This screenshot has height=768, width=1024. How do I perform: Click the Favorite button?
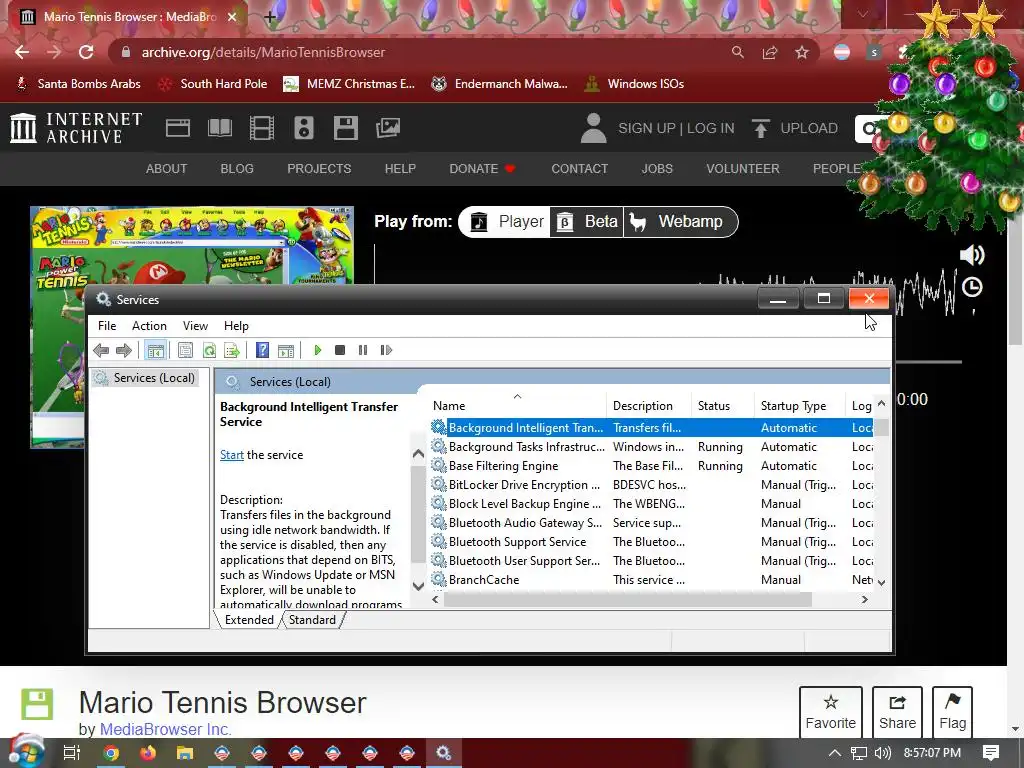(831, 712)
